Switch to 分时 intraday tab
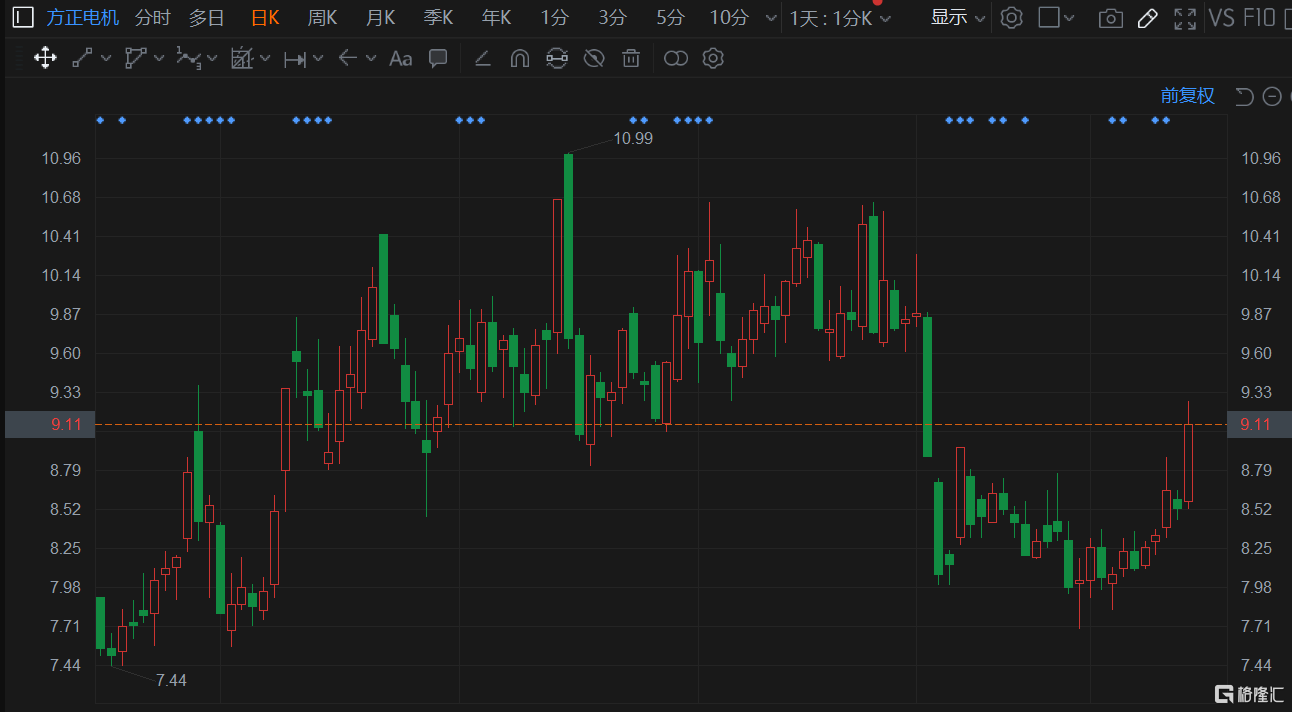1292x712 pixels. [x=152, y=17]
